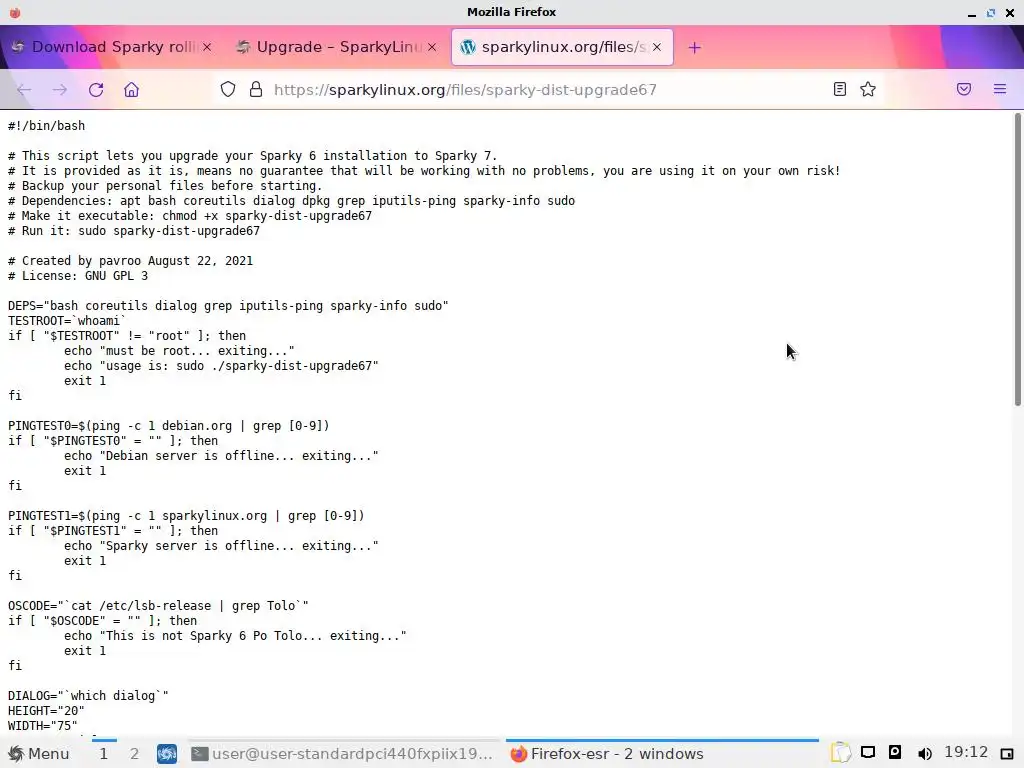Image resolution: width=1024 pixels, height=768 pixels.
Task: Switch to workspace 2
Action: (134, 754)
